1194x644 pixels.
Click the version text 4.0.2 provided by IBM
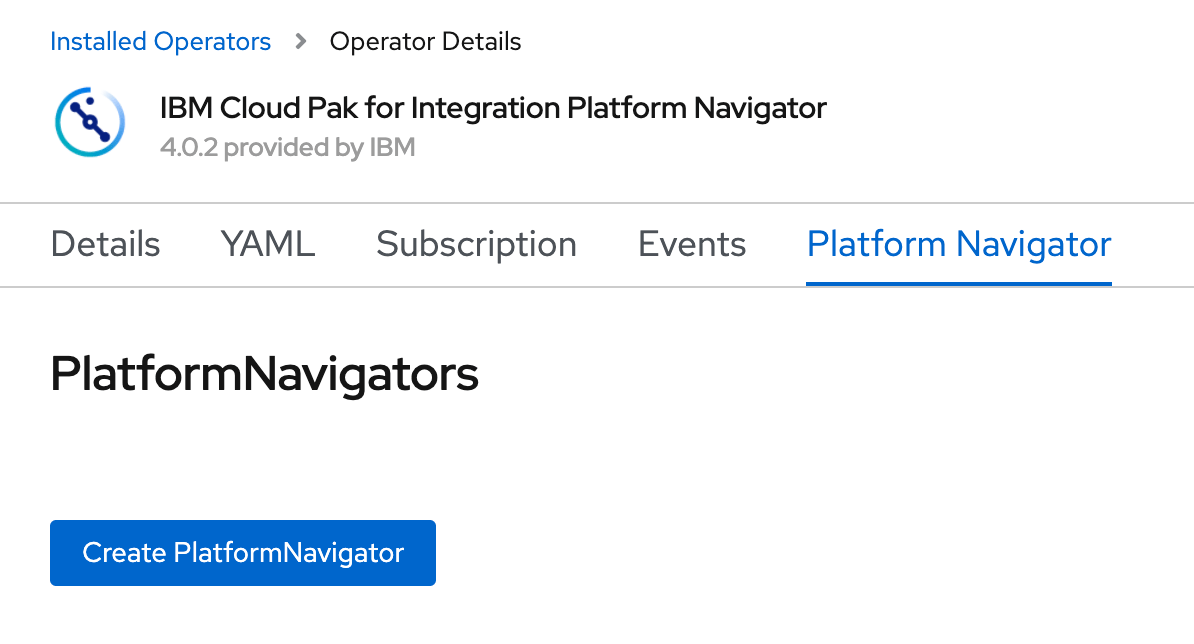coord(288,147)
